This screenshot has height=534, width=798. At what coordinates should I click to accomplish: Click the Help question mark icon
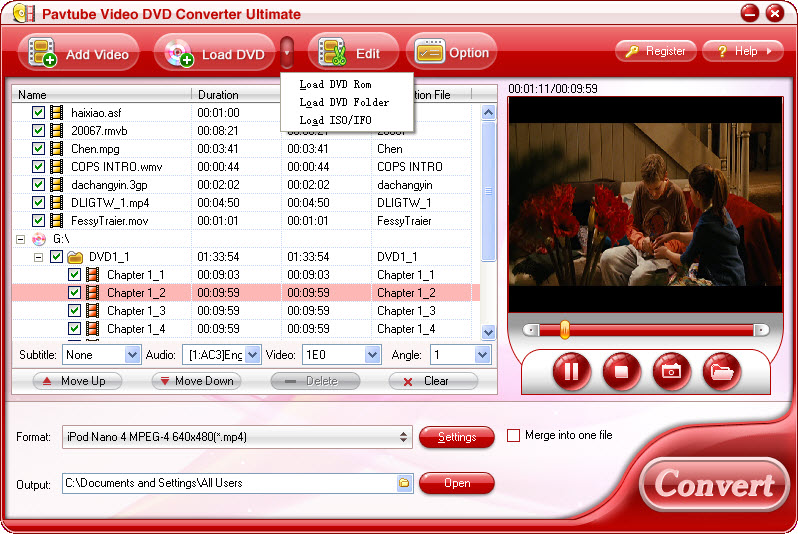click(722, 51)
